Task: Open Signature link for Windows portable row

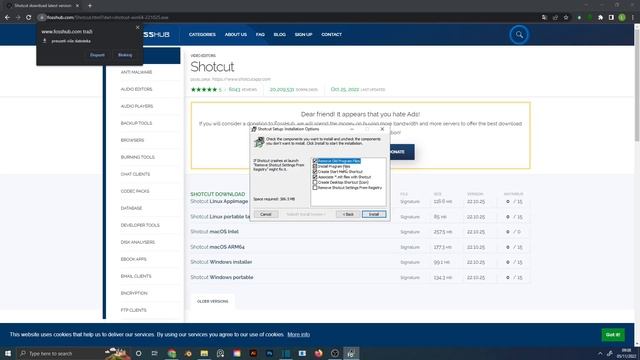Action: [410, 278]
